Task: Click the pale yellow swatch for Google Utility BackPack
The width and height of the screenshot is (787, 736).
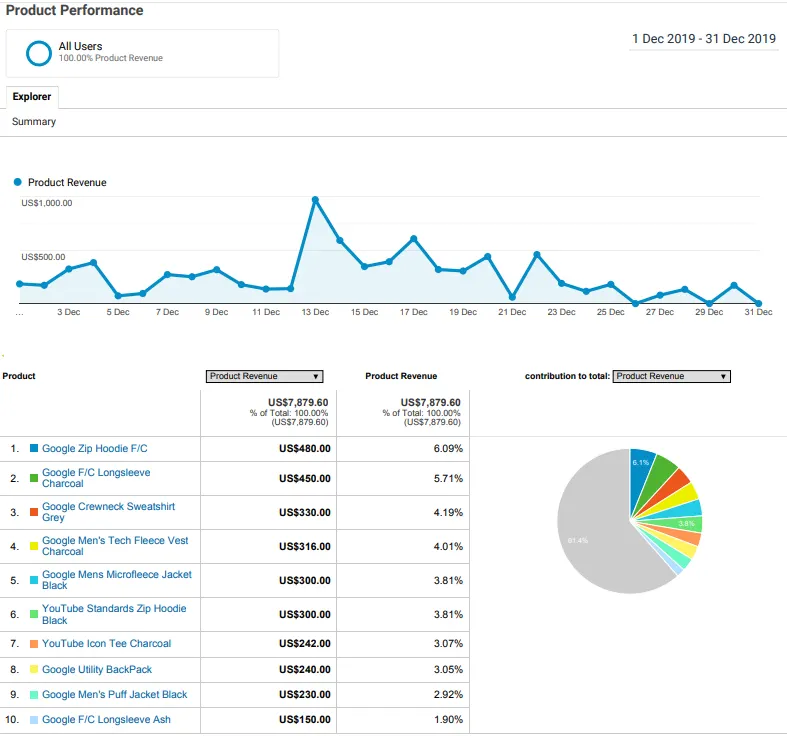Action: pyautogui.click(x=34, y=669)
